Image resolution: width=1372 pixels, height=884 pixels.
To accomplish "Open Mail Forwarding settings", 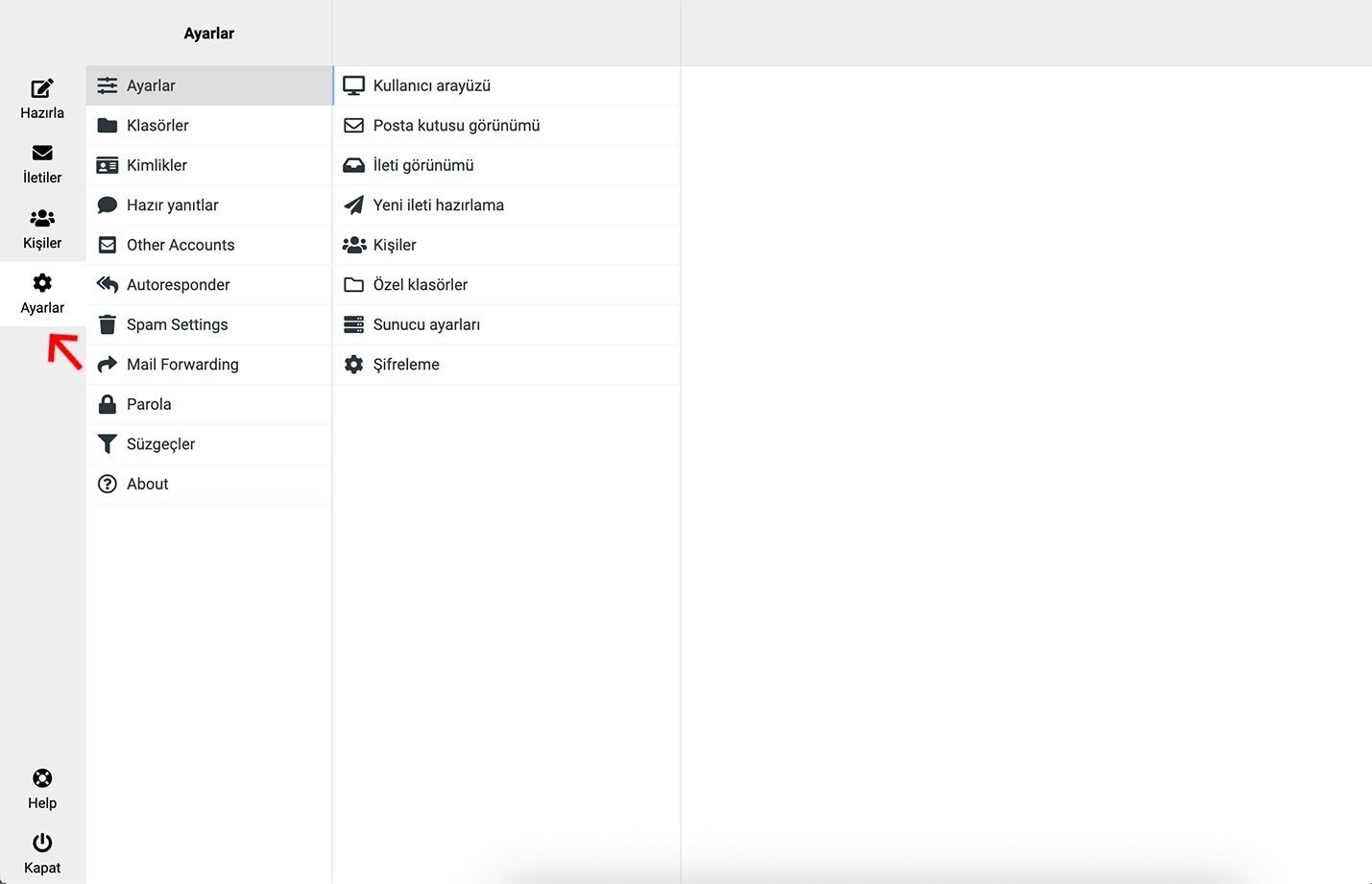I will coord(182,365).
